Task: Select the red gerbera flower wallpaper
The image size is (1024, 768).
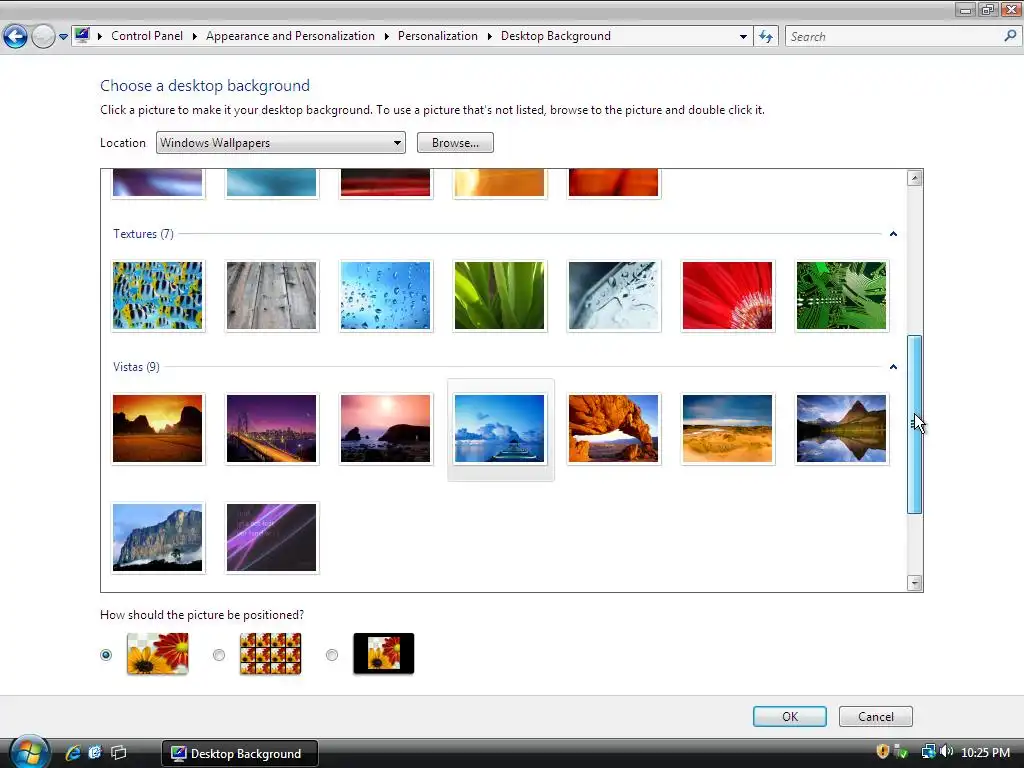Action: pos(728,296)
